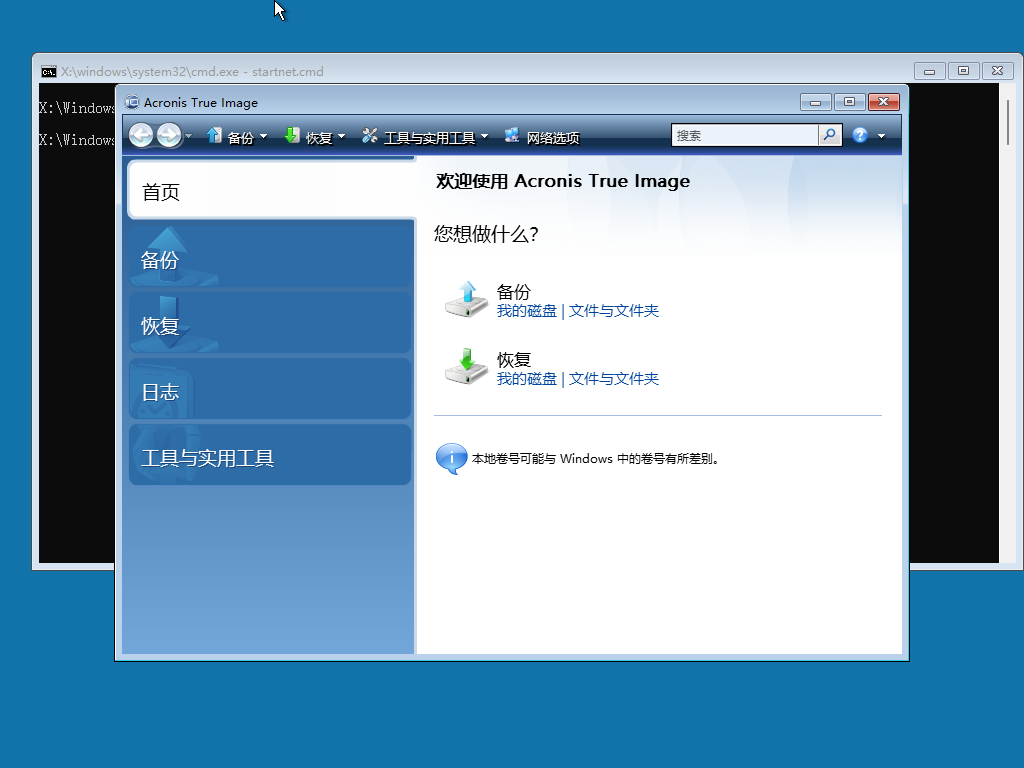Open navigation history dropdown beside forward arrow
1024x768 pixels.
click(x=189, y=136)
